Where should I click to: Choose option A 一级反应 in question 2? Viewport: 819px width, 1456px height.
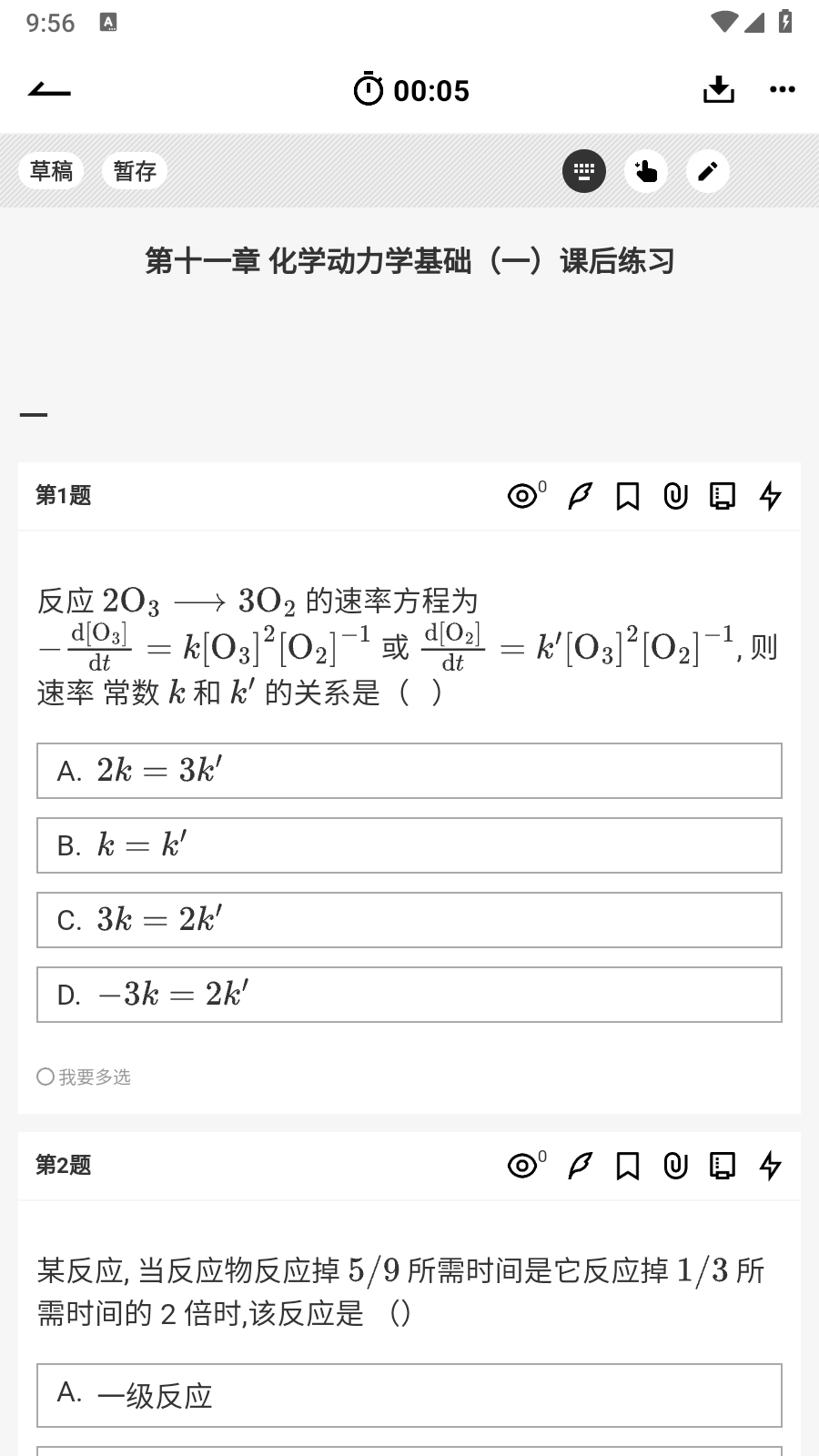pos(409,1395)
